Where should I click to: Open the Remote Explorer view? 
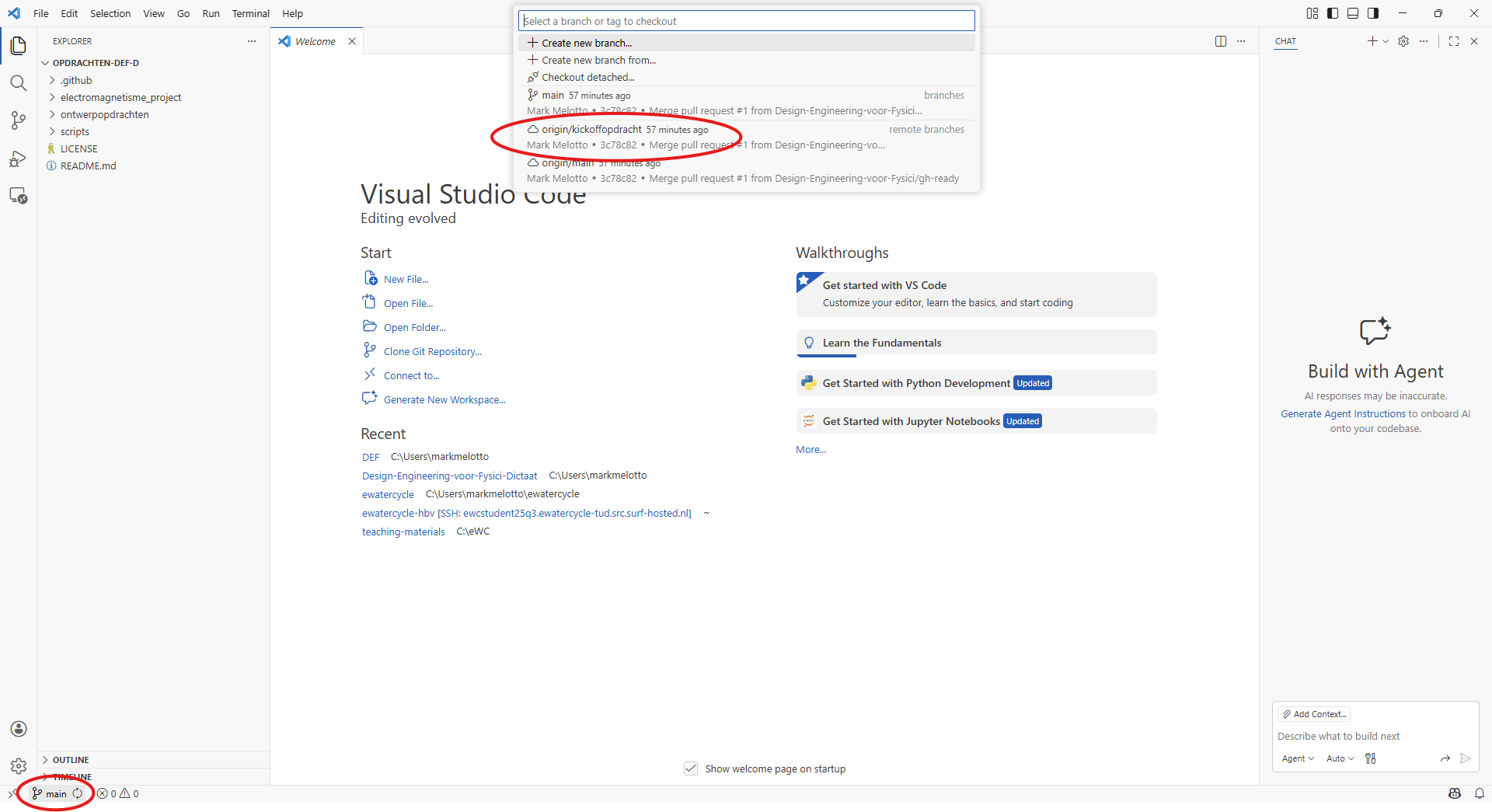(x=19, y=195)
